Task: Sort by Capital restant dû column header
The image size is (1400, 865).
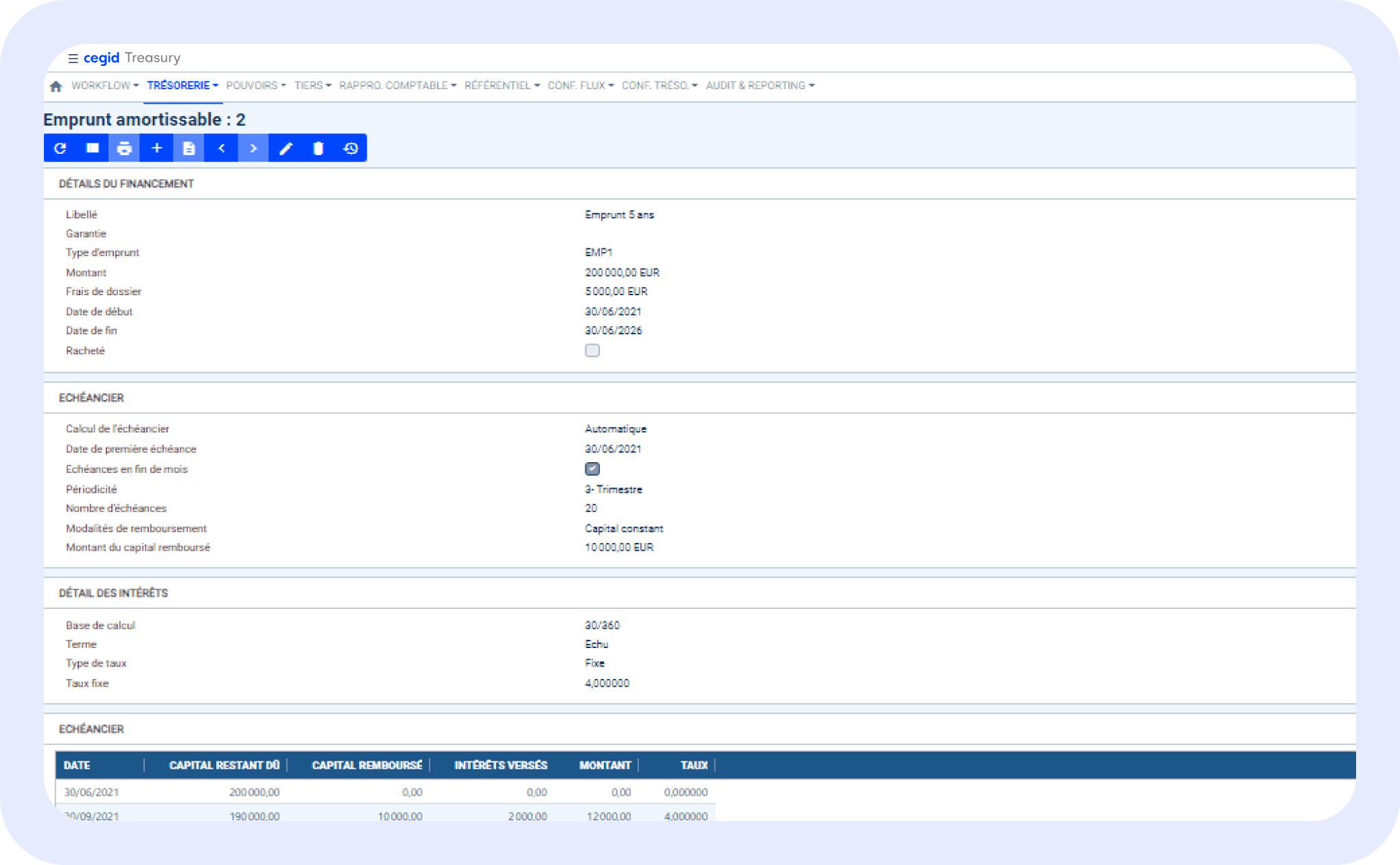Action: 224,765
